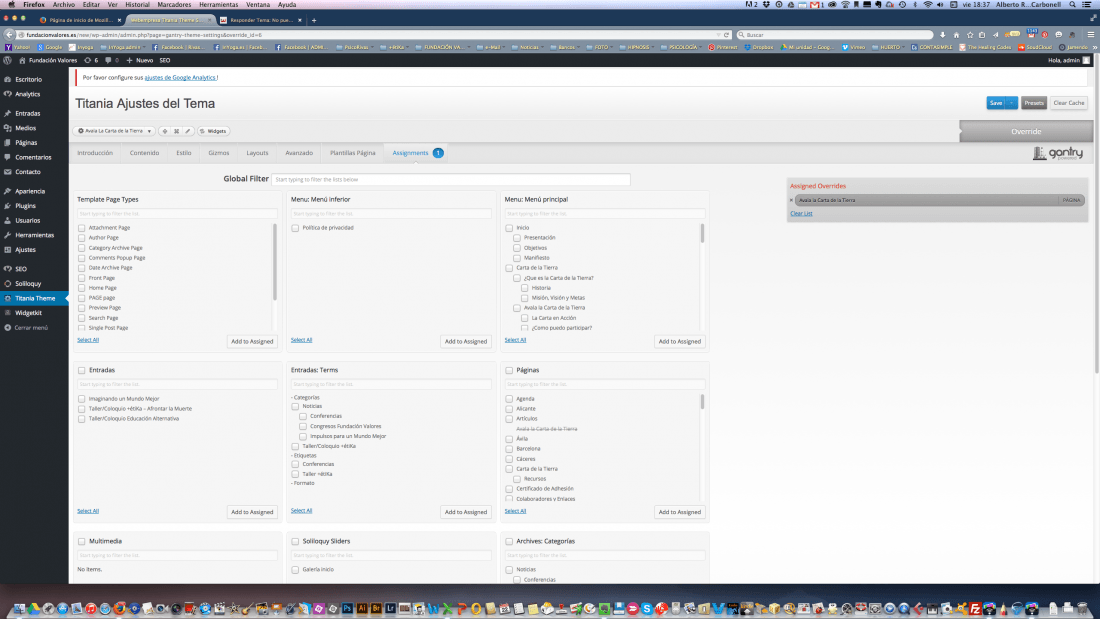1100x619 pixels.
Task: Check the Entradas header checkbox
Action: pyautogui.click(x=81, y=371)
